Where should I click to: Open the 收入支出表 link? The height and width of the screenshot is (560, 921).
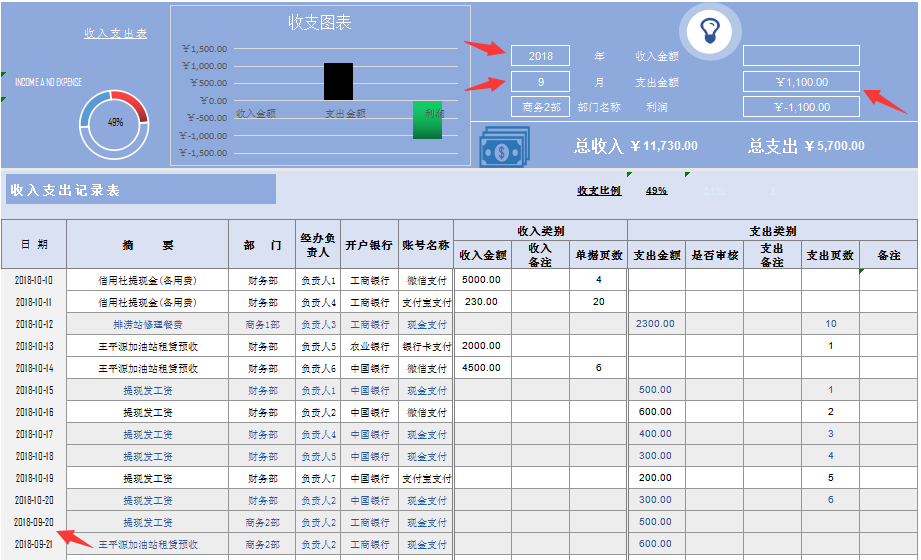[x=115, y=33]
